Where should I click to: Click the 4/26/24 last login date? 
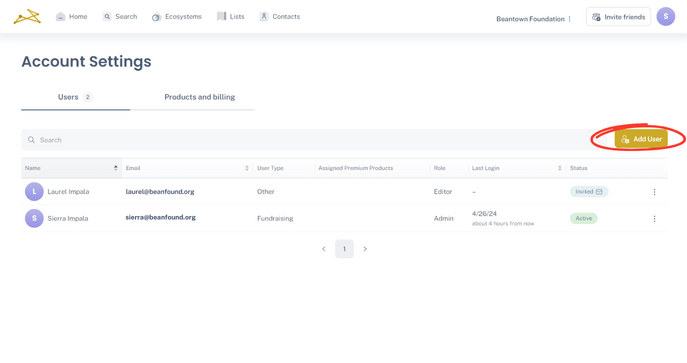click(484, 214)
